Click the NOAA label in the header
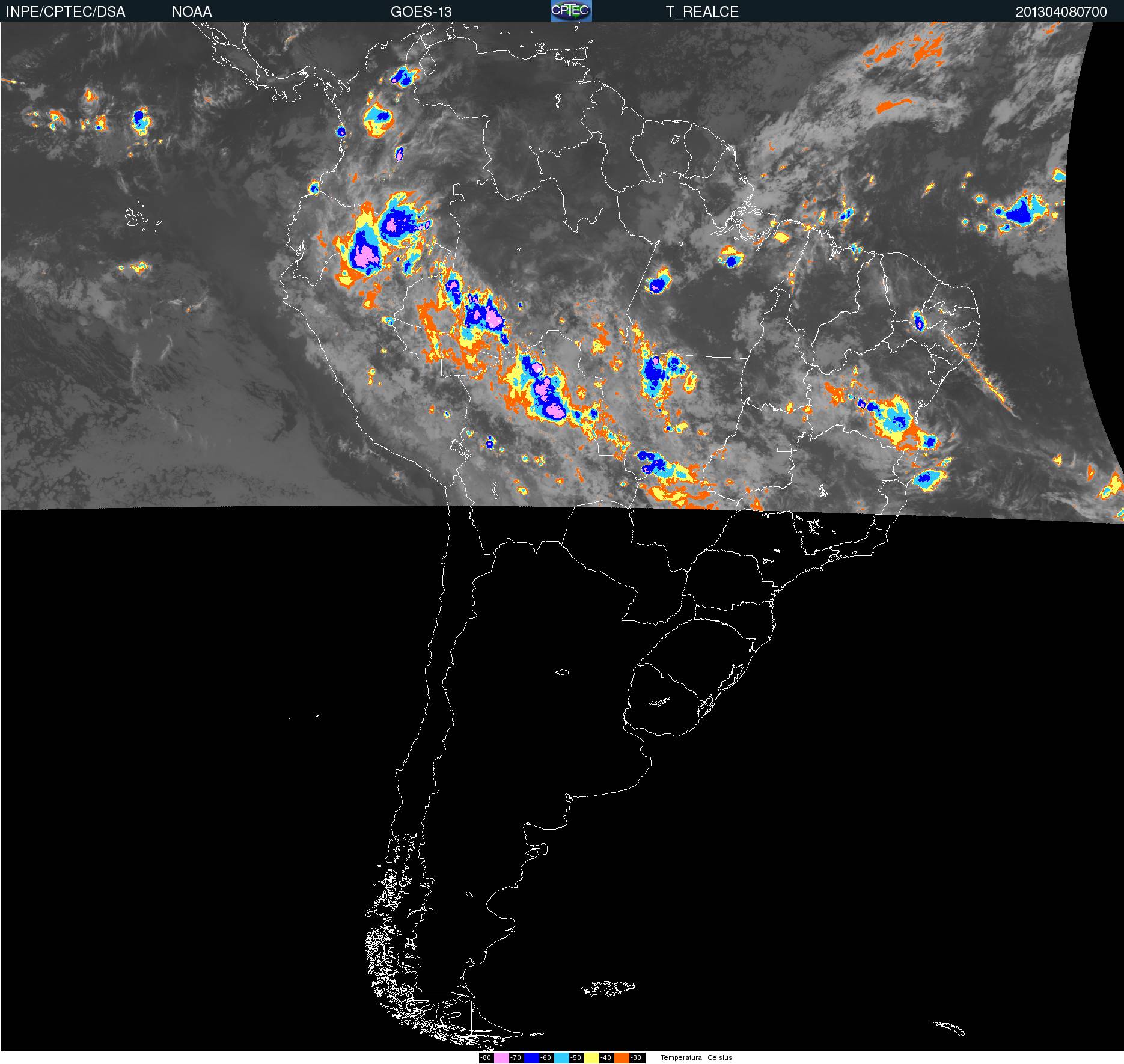 coord(192,12)
